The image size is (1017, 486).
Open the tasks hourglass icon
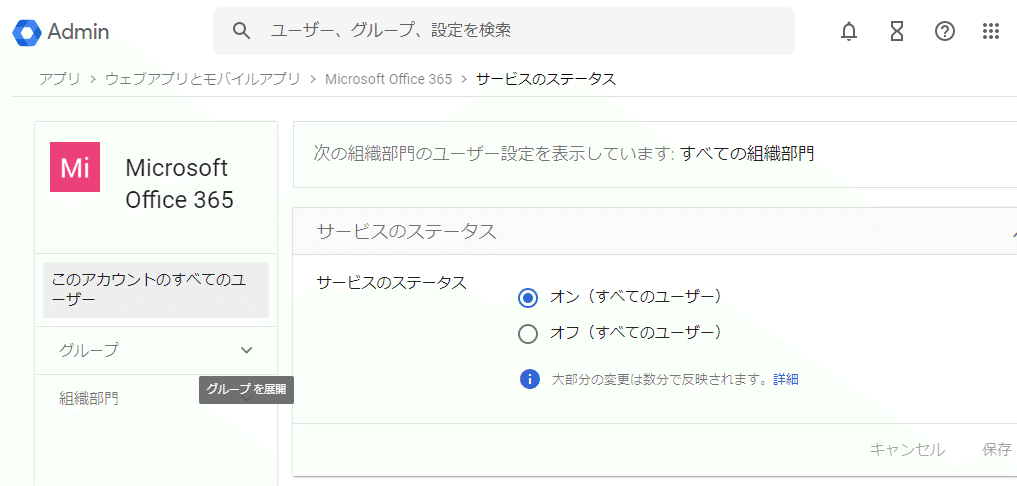[x=896, y=31]
